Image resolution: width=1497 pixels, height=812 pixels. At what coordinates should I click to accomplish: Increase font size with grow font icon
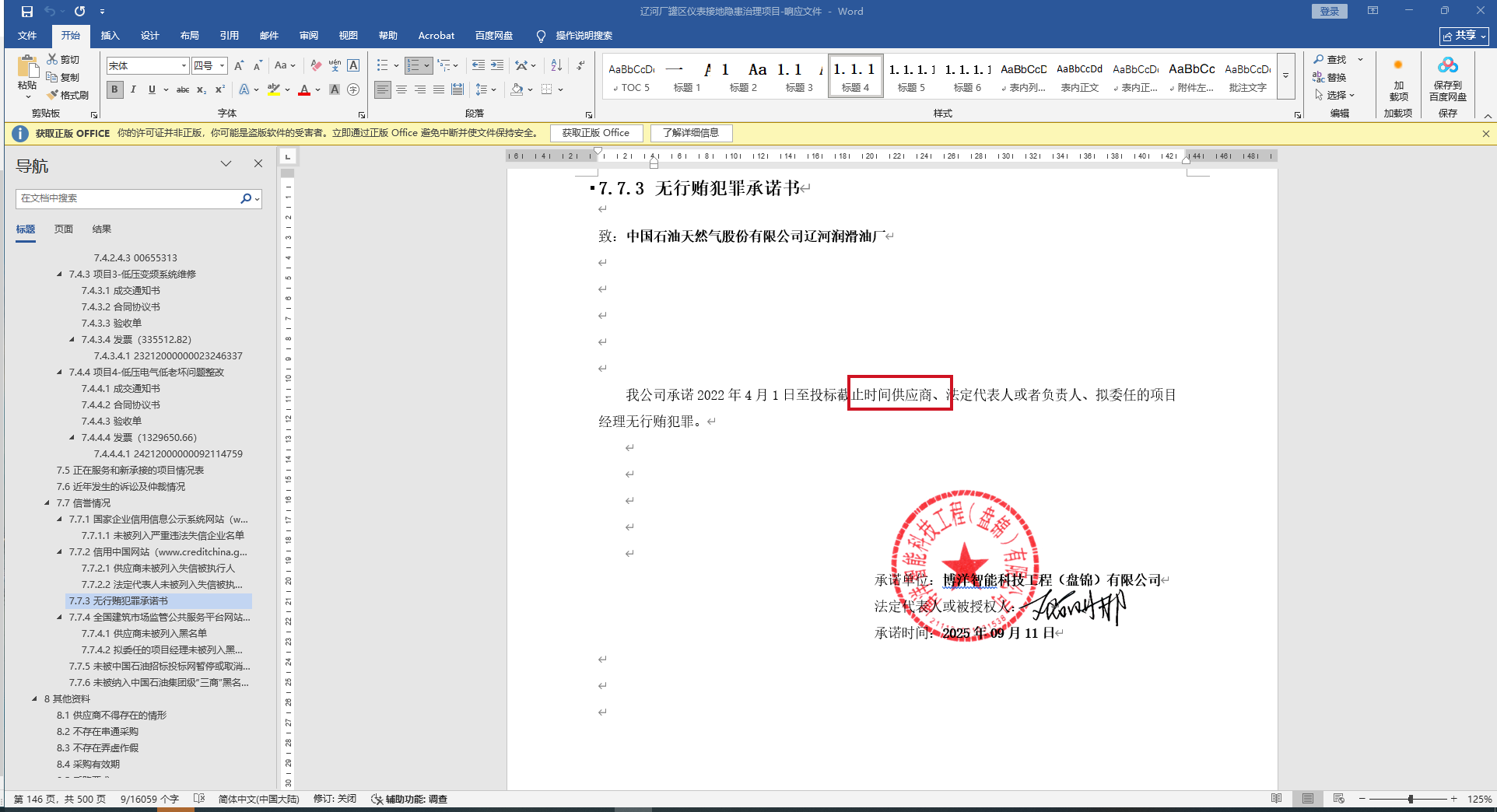(x=239, y=66)
